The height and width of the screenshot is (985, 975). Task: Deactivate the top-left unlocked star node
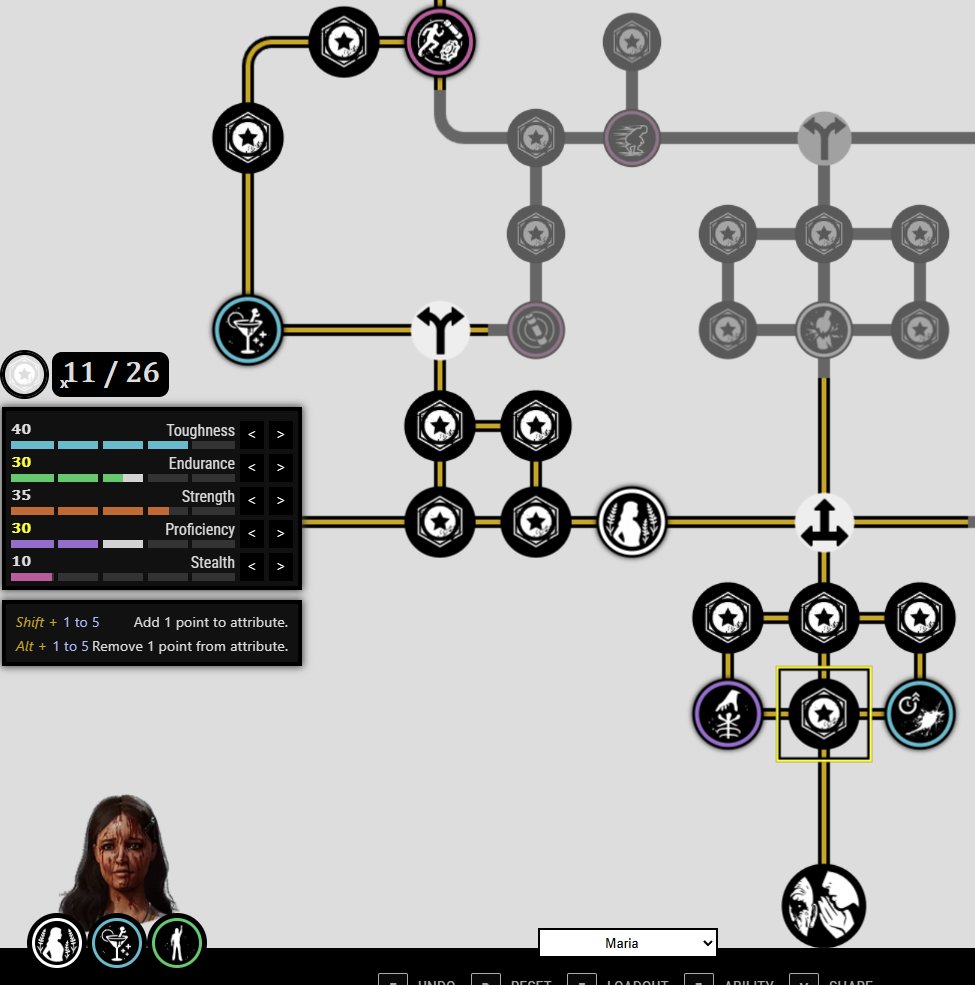[x=343, y=41]
